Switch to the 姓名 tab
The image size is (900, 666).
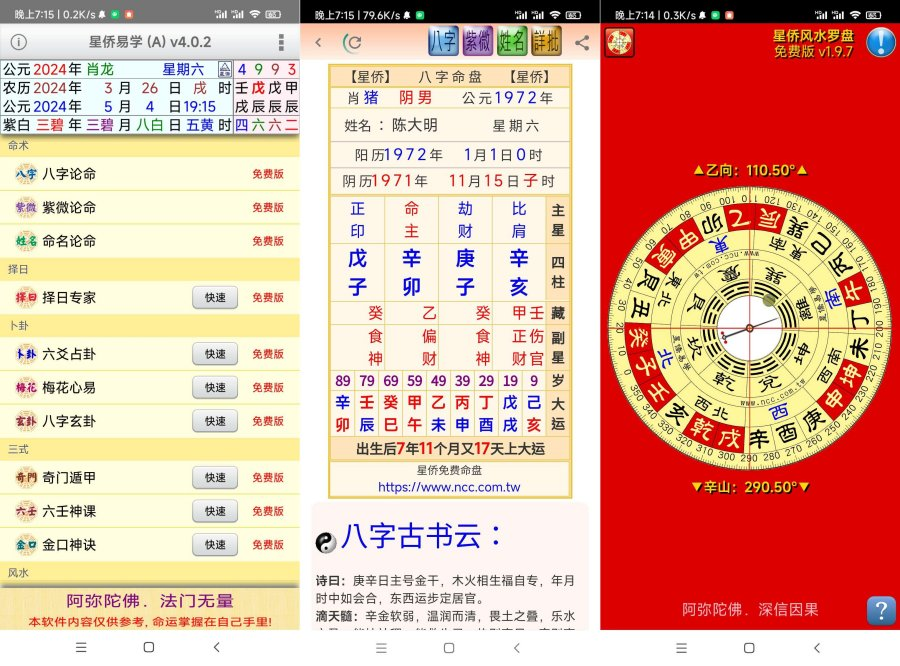(x=512, y=42)
